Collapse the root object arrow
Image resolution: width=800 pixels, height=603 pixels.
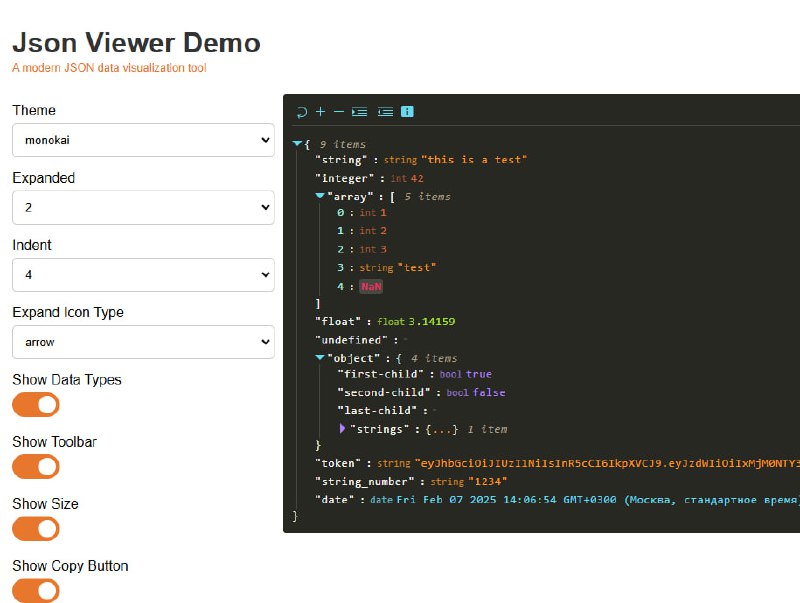pos(297,144)
